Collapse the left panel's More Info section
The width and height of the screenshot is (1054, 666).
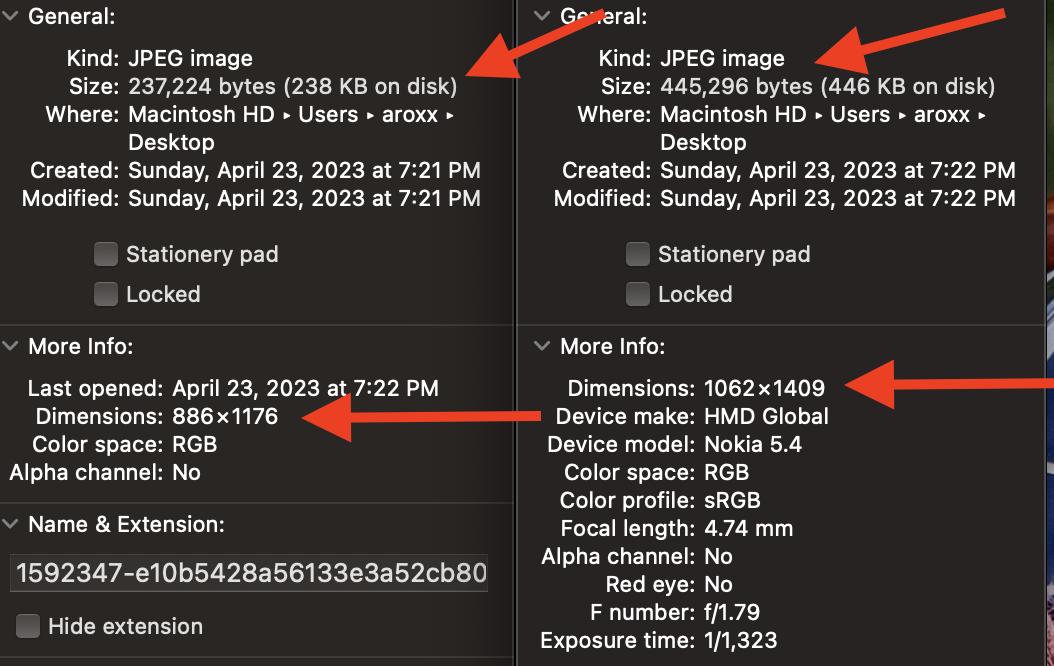click(x=10, y=347)
